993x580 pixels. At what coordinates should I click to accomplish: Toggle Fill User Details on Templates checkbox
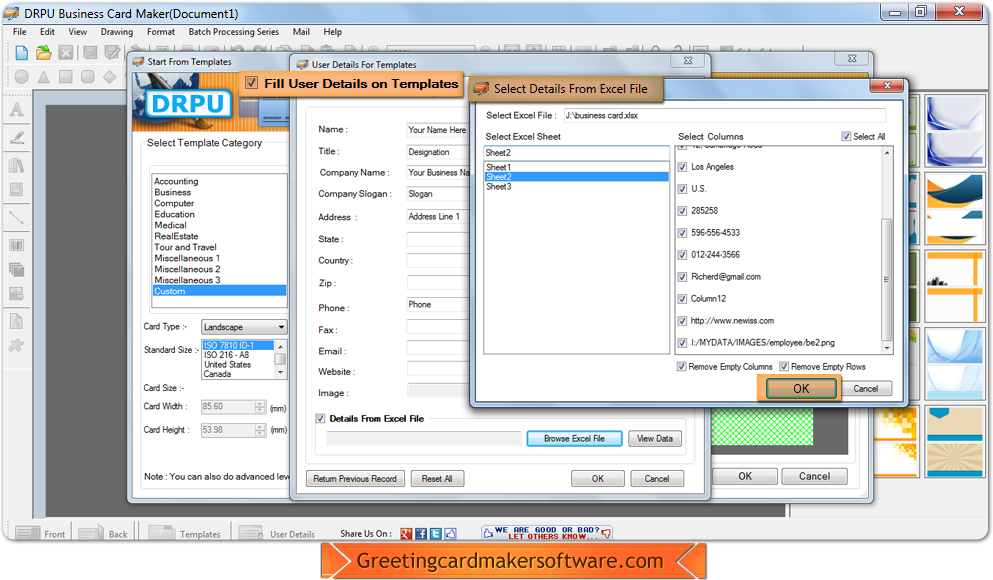[251, 83]
